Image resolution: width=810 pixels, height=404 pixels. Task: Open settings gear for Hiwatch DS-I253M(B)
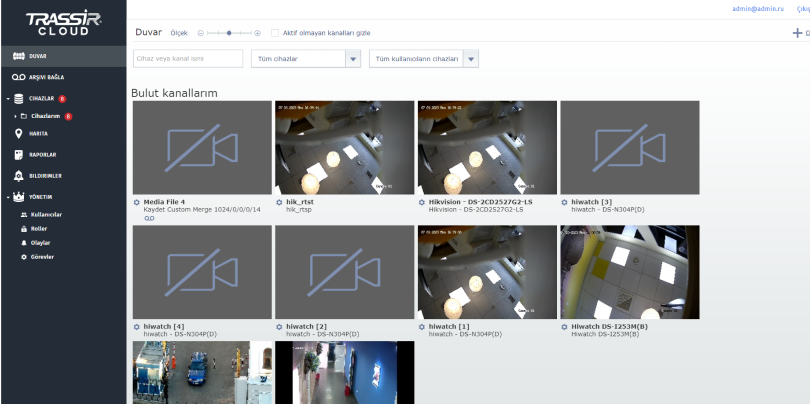tap(565, 327)
